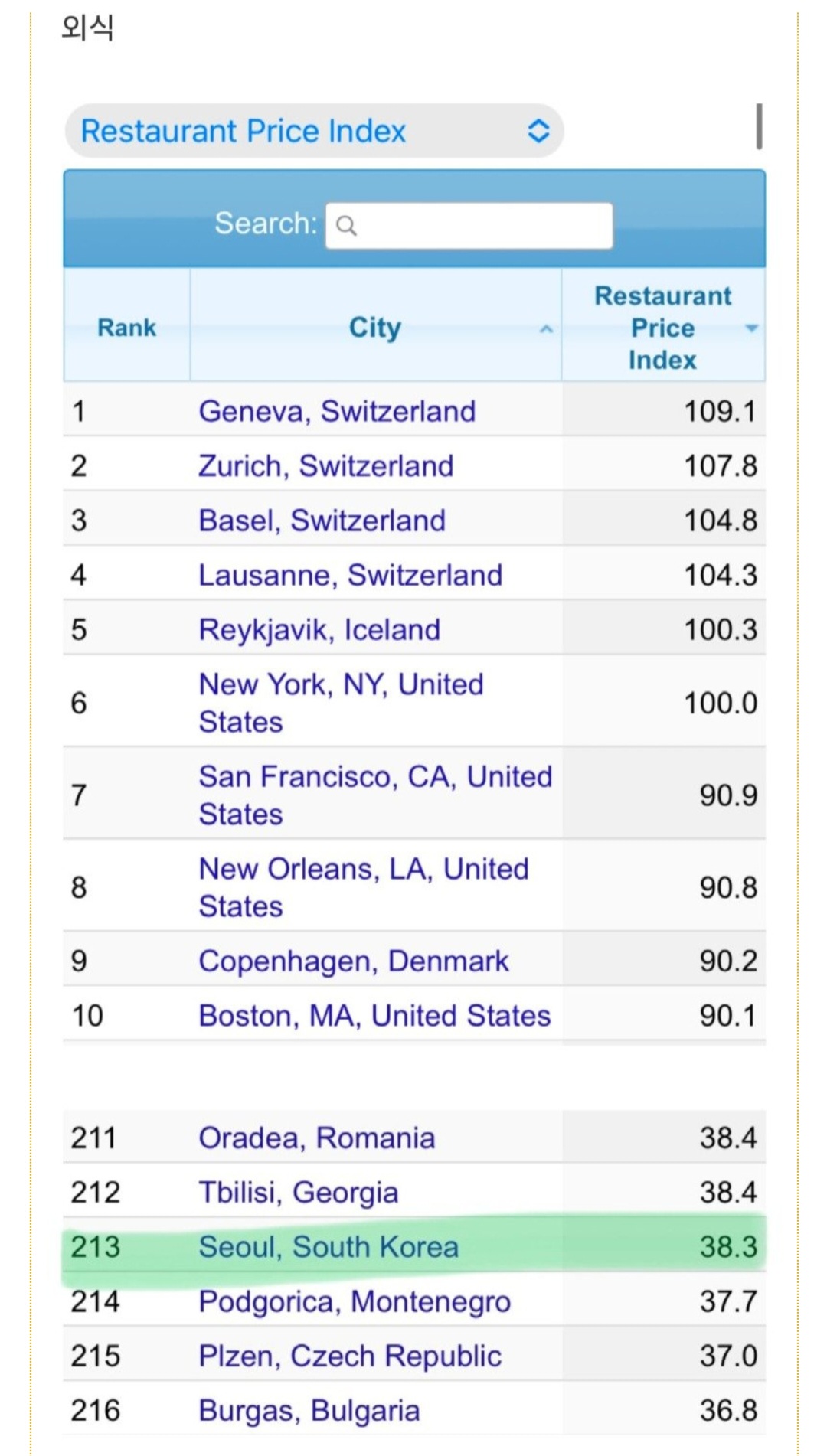Focus the Search input field
The image size is (827, 1456).
(x=469, y=225)
